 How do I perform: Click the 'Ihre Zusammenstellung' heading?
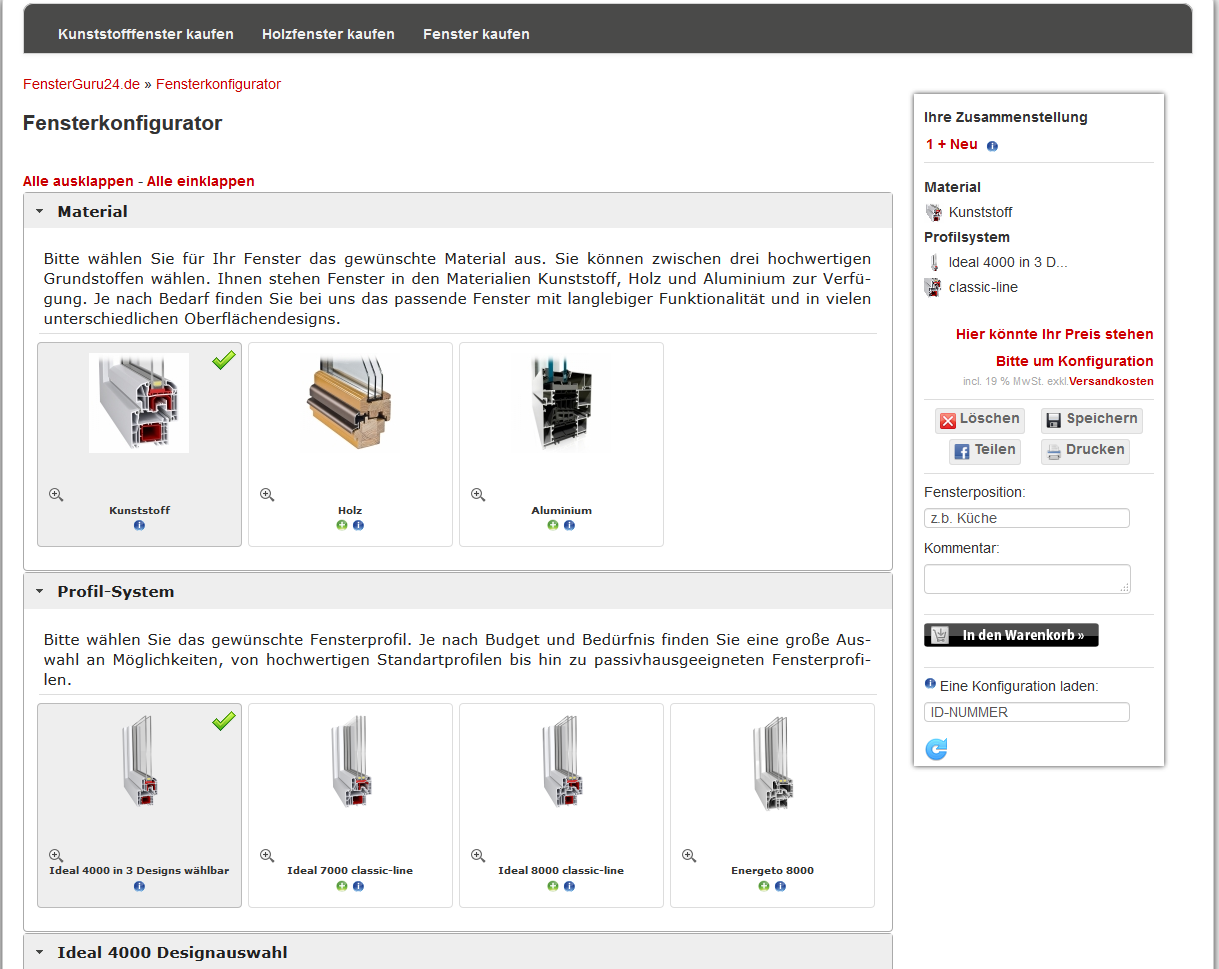pyautogui.click(x=1005, y=117)
